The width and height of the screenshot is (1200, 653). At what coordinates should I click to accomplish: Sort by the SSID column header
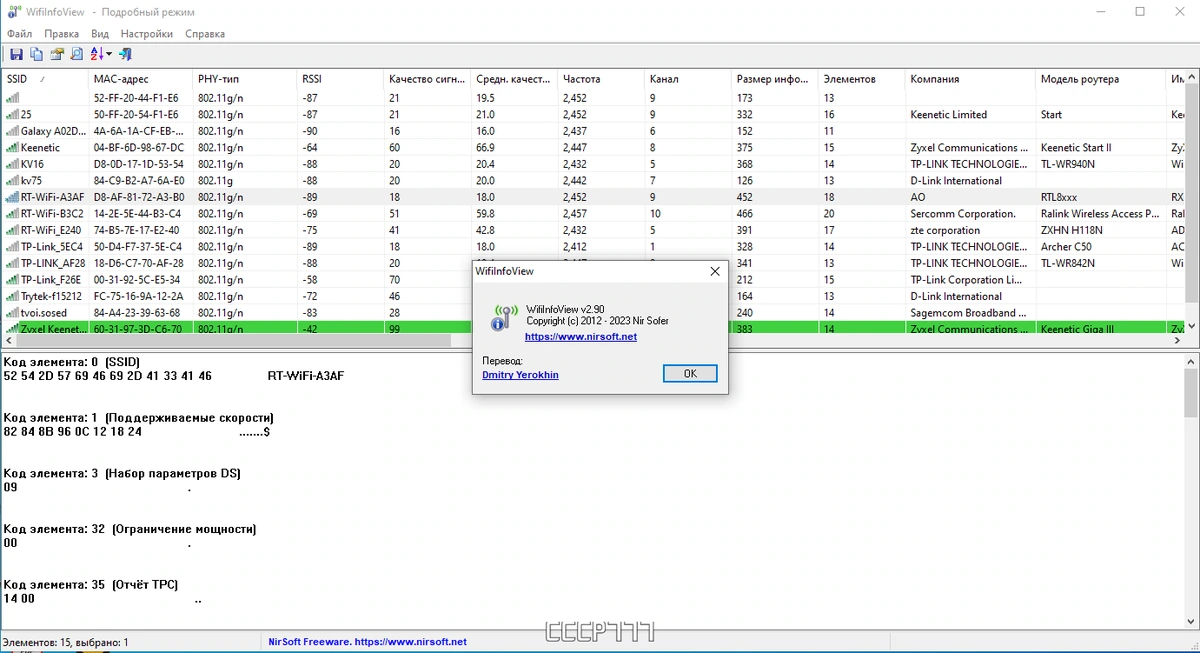click(45, 79)
